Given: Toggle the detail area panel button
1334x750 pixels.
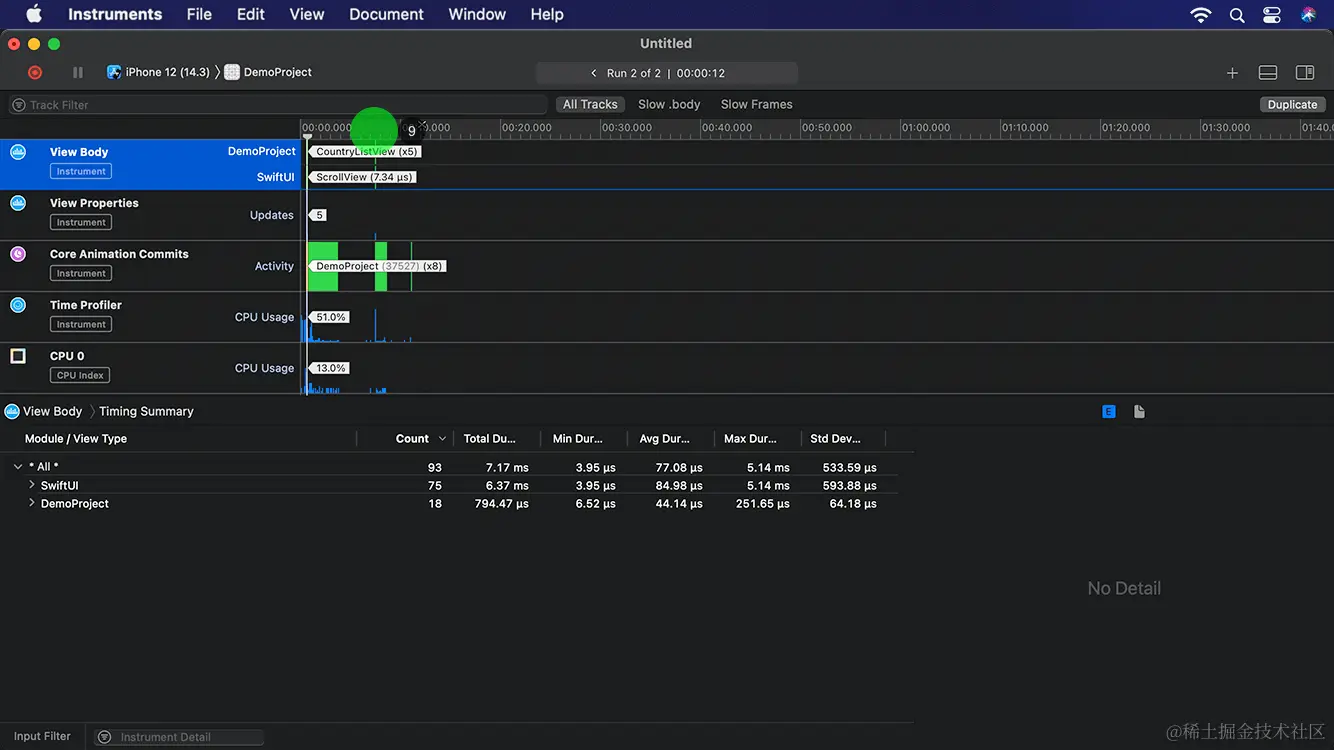Looking at the screenshot, I should pos(1267,72).
